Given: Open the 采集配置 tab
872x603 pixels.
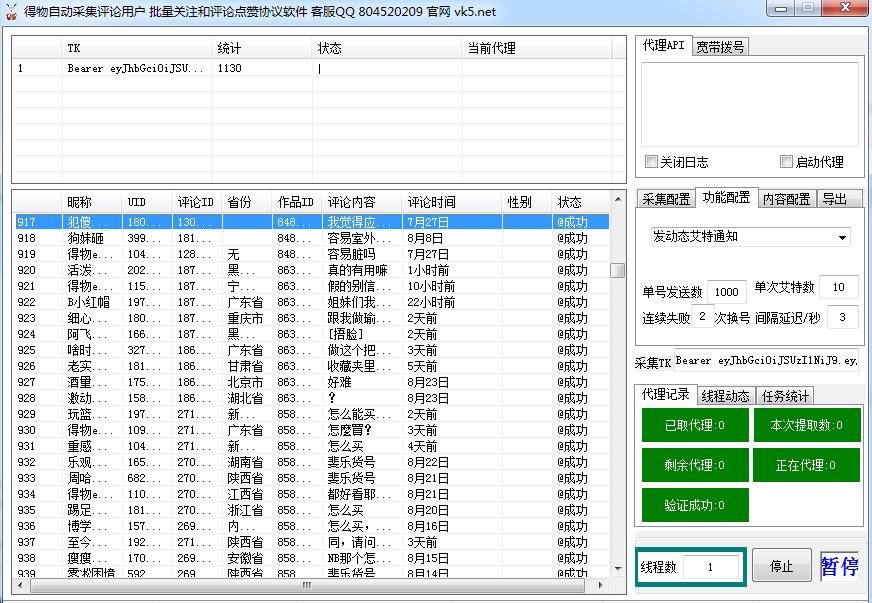Looking at the screenshot, I should point(666,198).
